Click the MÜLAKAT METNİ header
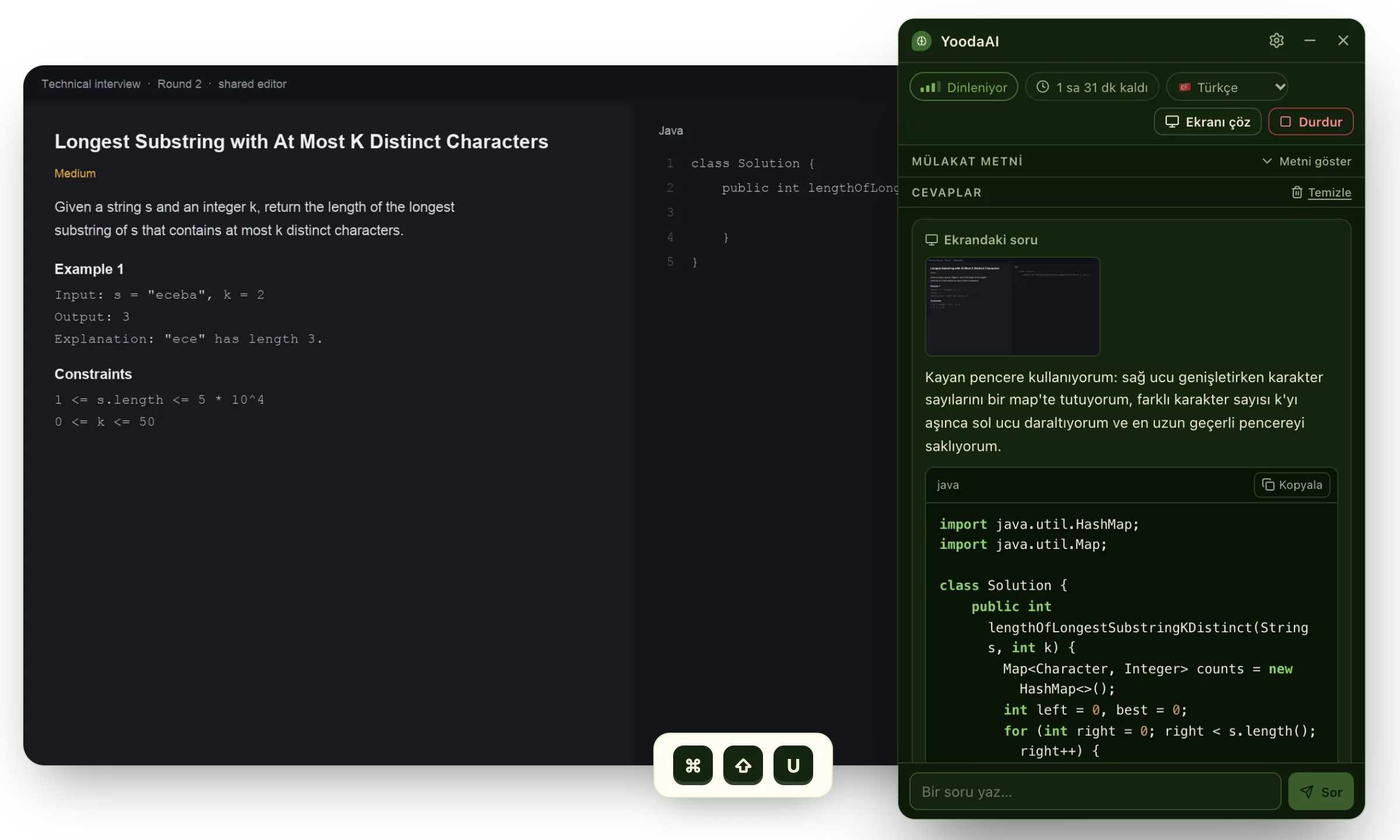Image resolution: width=1400 pixels, height=840 pixels. pyautogui.click(x=967, y=161)
